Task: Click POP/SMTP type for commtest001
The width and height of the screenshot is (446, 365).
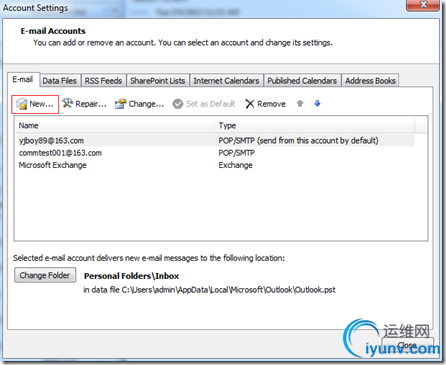Action: pyautogui.click(x=237, y=153)
